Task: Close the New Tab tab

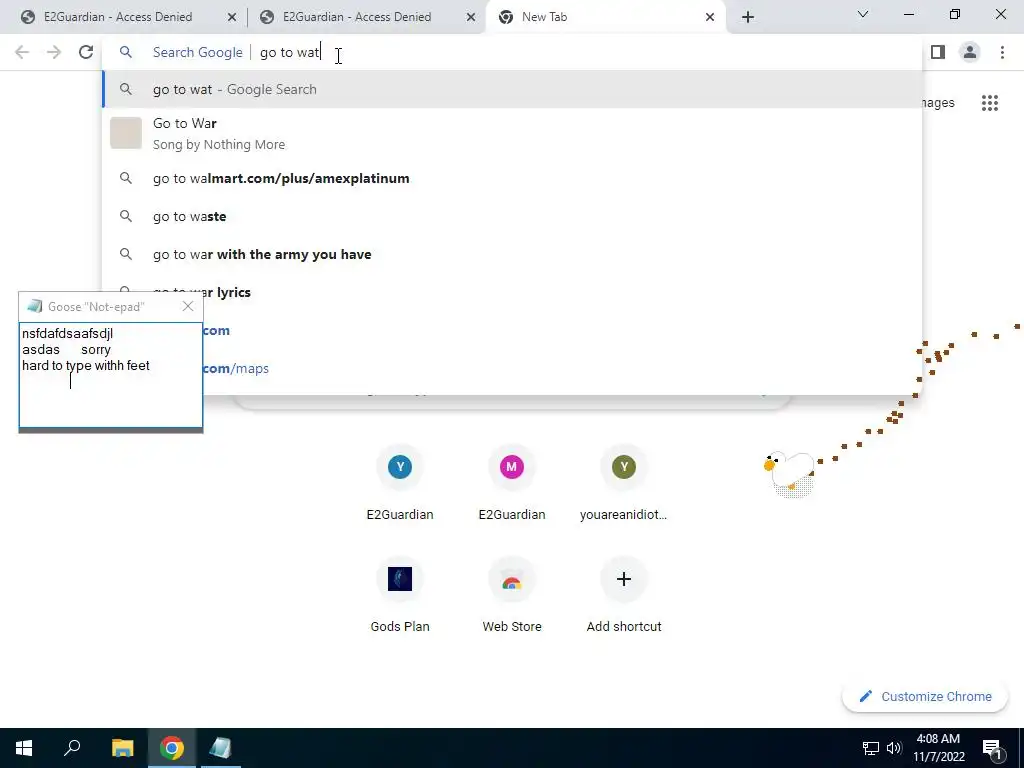Action: click(x=710, y=17)
